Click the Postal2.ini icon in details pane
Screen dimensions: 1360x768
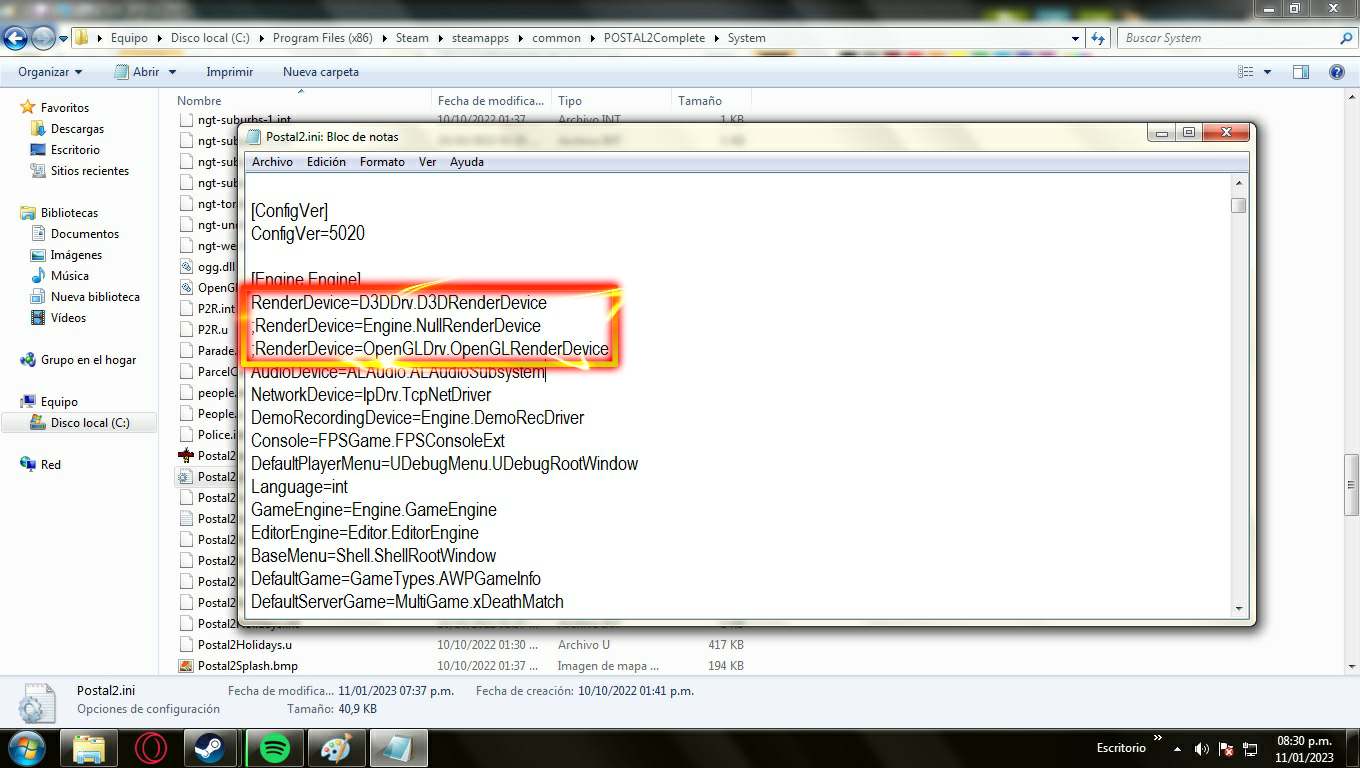tap(38, 702)
